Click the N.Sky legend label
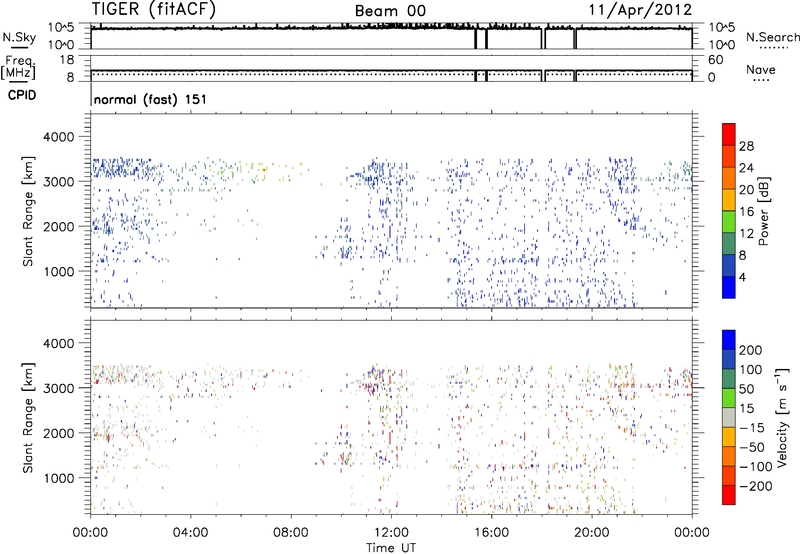Viewport: 800px width, 554px height. point(19,37)
